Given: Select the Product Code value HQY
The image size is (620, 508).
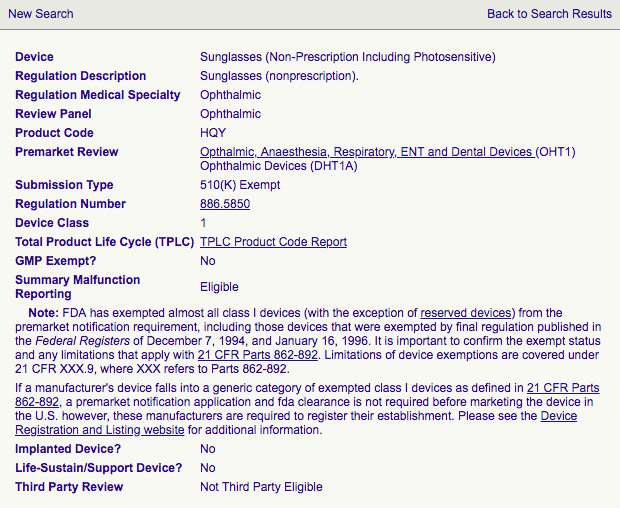Looking at the screenshot, I should coord(213,133).
